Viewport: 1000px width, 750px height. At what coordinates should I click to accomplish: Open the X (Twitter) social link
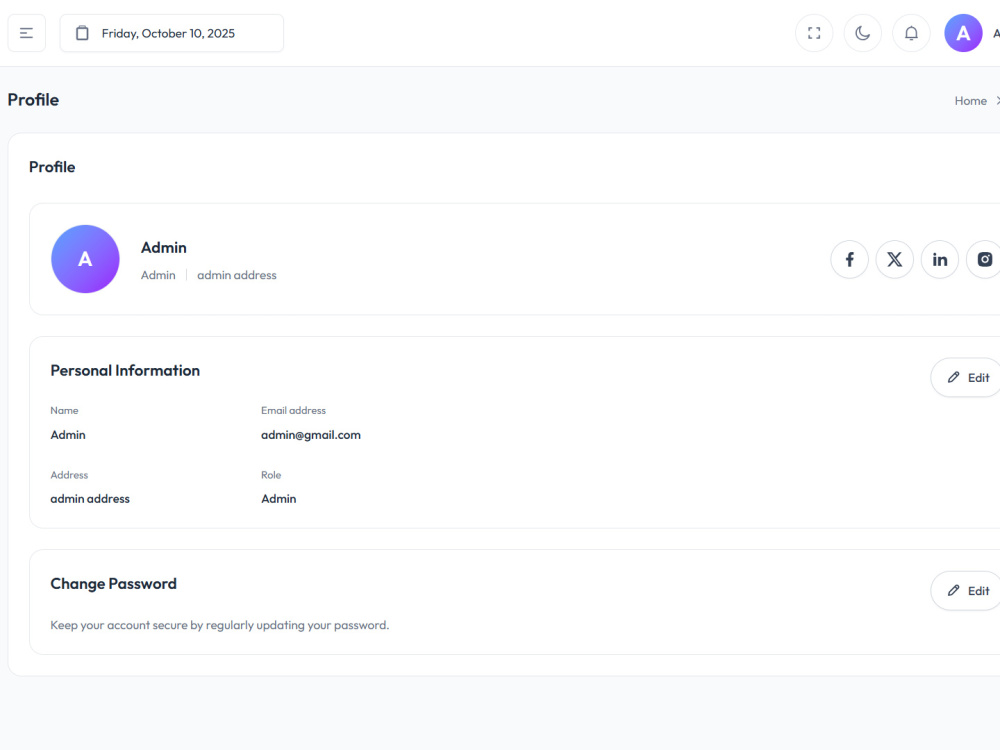pyautogui.click(x=895, y=260)
